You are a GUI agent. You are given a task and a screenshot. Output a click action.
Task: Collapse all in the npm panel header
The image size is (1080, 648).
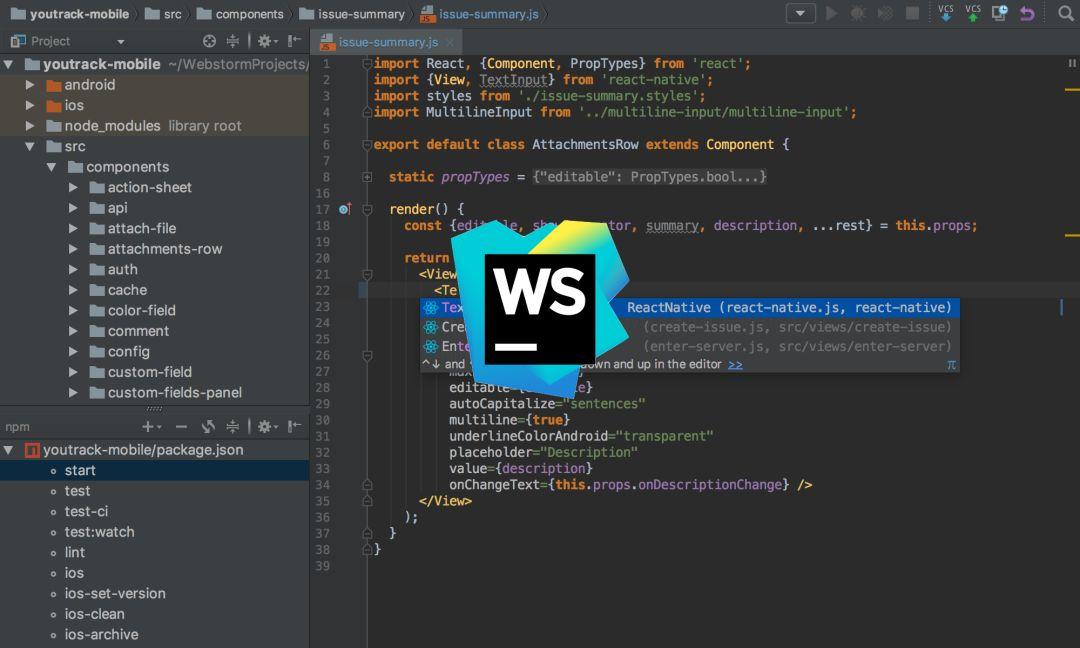tap(233, 427)
